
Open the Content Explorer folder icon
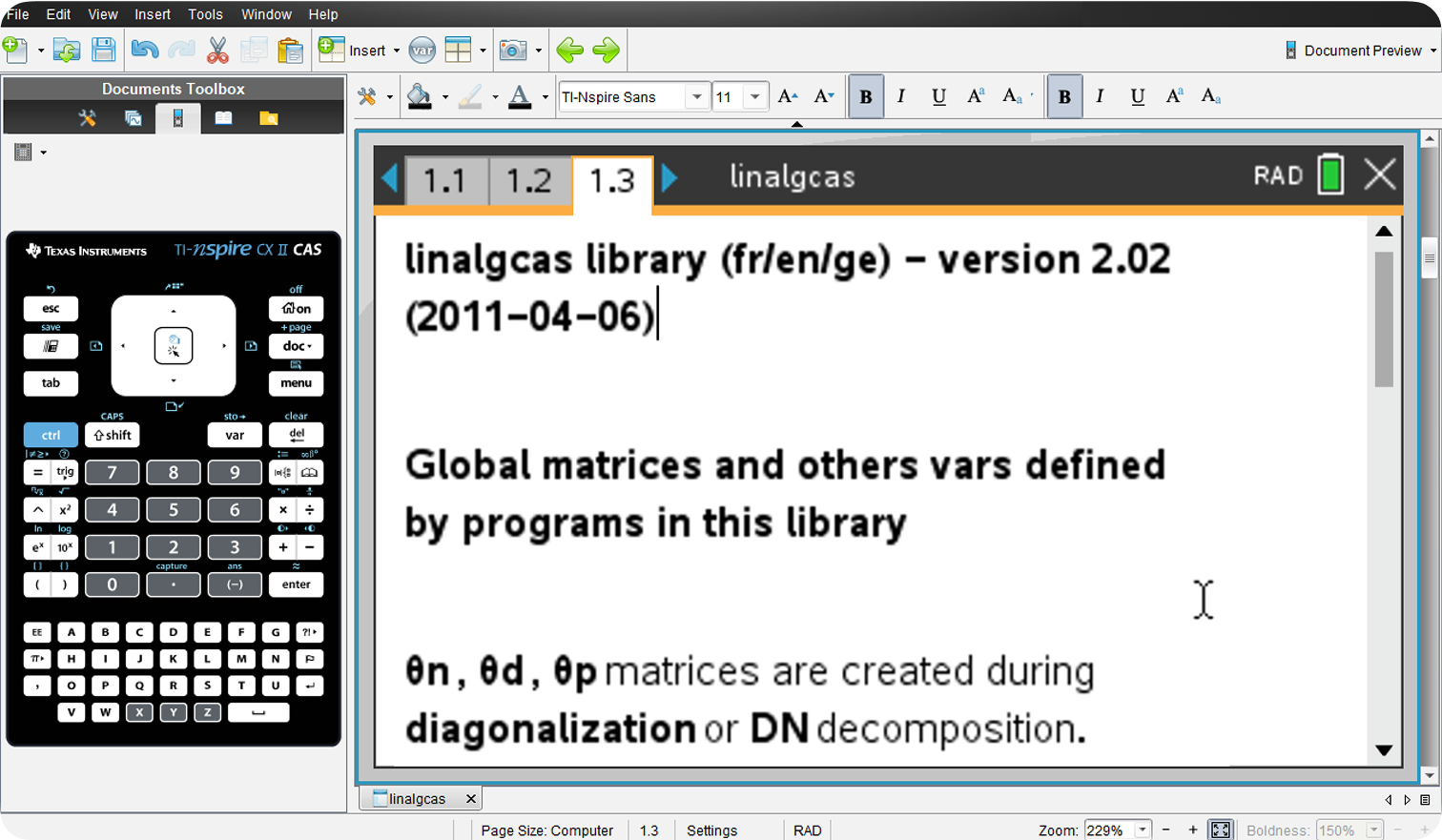tap(268, 118)
